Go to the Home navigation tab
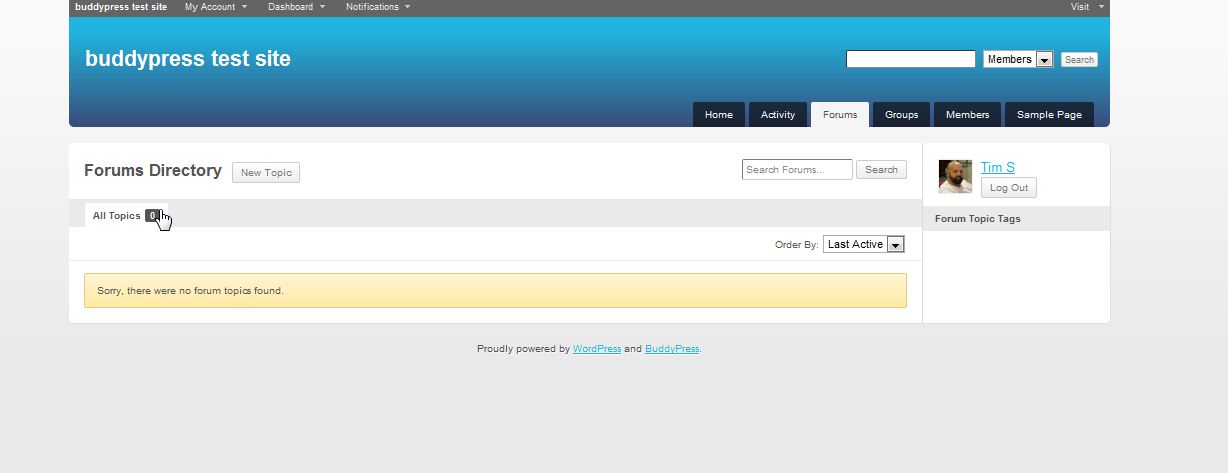The height and width of the screenshot is (473, 1228). tap(719, 115)
